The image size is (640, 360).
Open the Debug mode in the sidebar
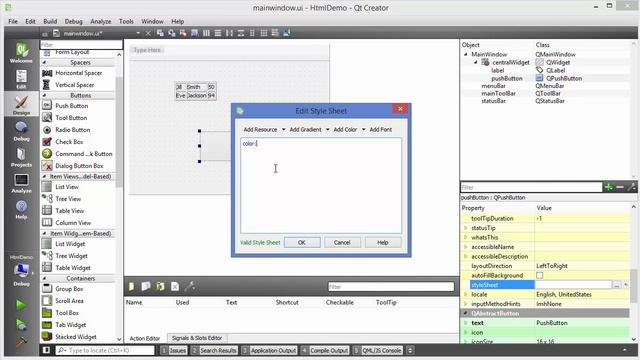coord(21,131)
